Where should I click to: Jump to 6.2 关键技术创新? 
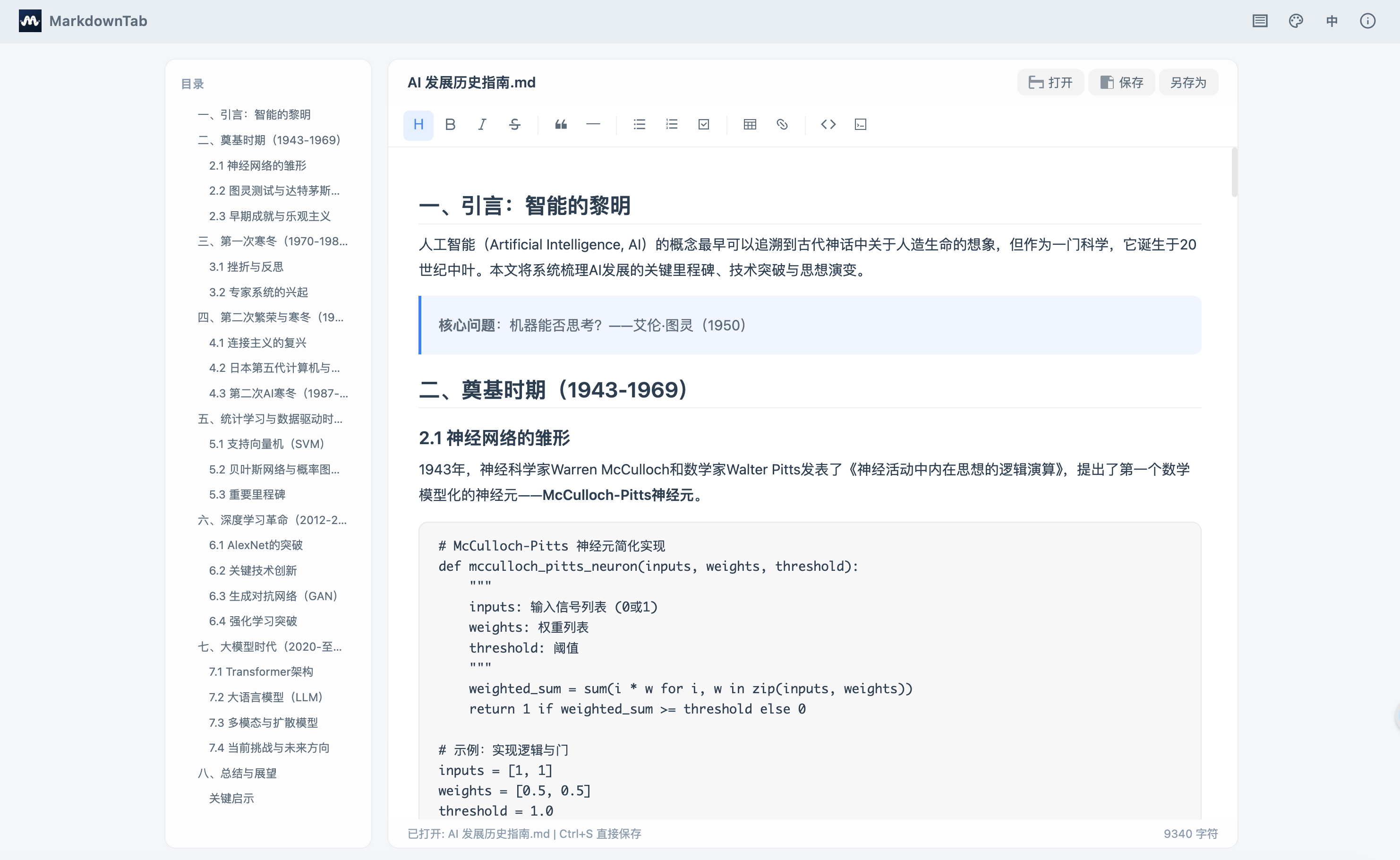(x=253, y=571)
